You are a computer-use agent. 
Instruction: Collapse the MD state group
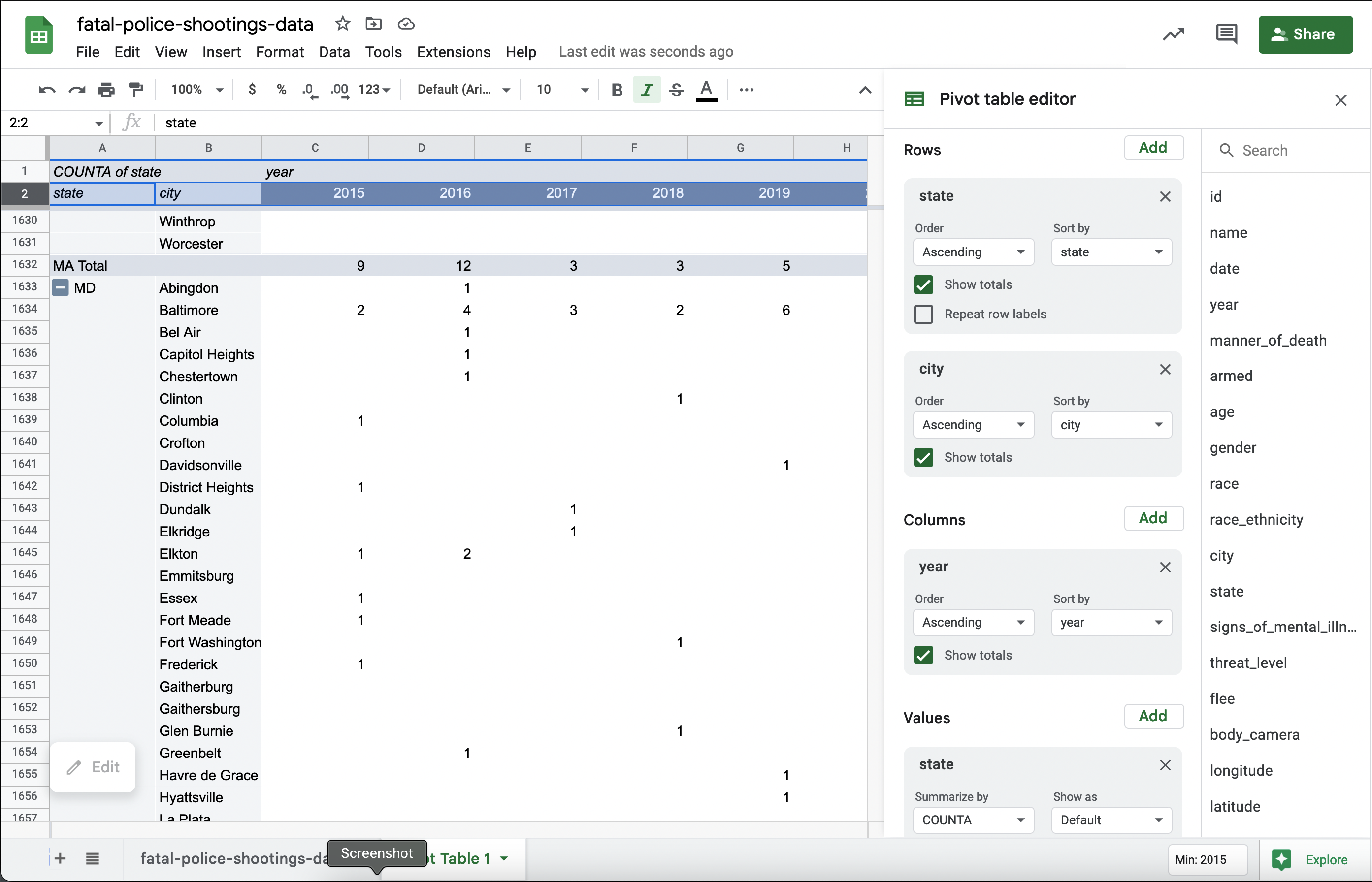click(60, 287)
